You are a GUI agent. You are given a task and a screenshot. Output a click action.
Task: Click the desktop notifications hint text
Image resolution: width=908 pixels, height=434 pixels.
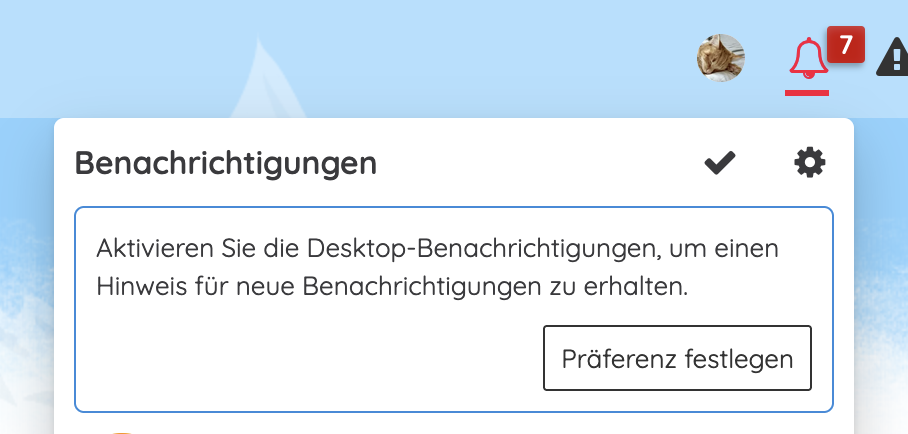click(437, 267)
